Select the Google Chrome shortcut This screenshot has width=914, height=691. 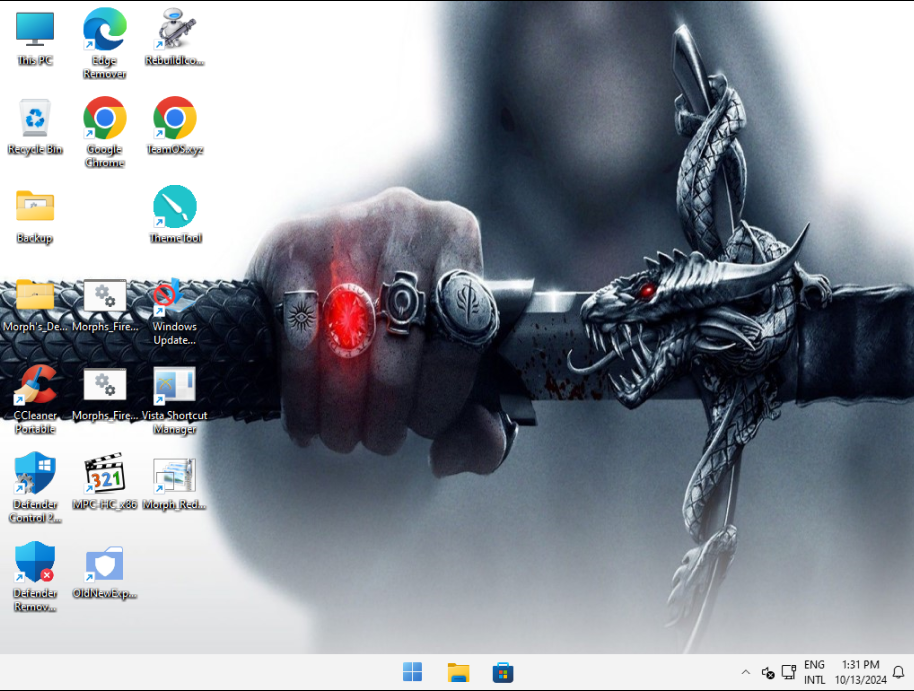click(105, 133)
